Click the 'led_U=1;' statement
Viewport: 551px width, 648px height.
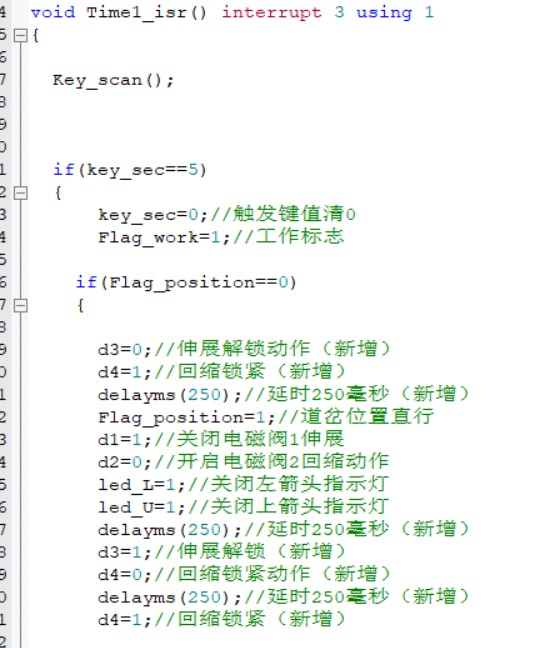tap(142, 507)
